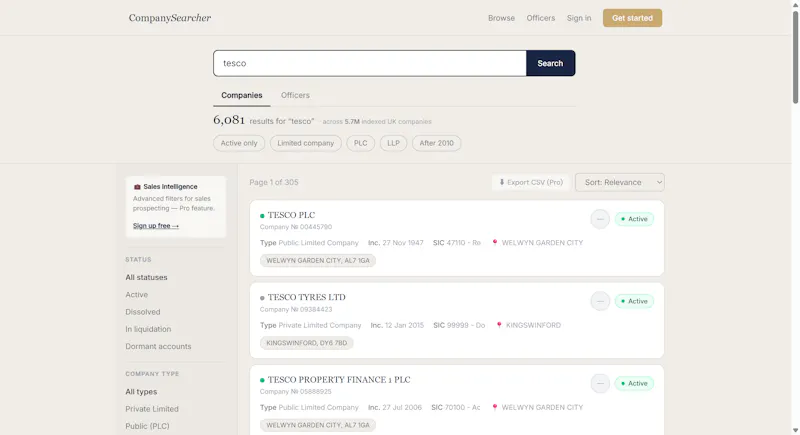Click the Company № 05888925 text
Image resolution: width=800 pixels, height=435 pixels.
[295, 392]
